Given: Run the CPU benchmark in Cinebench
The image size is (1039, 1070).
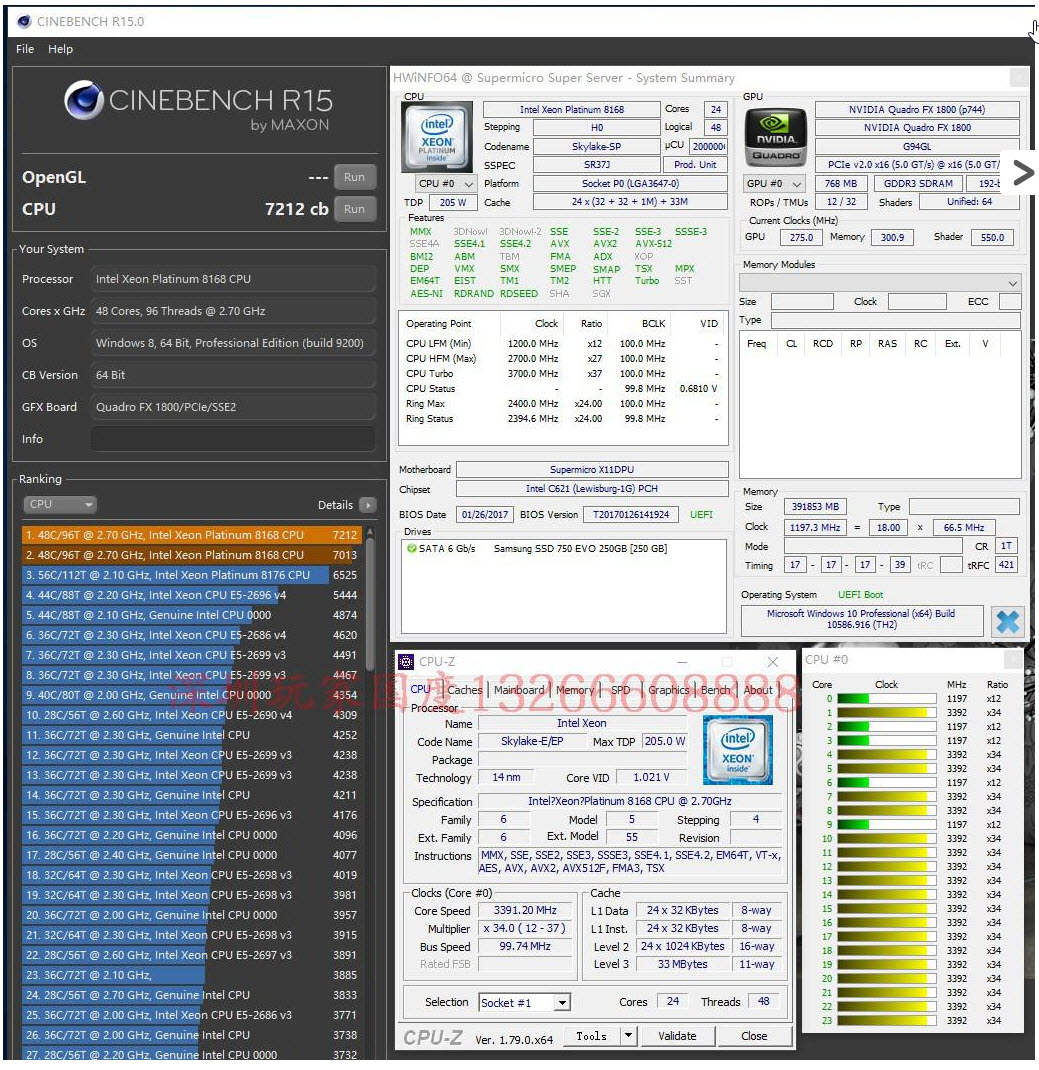Looking at the screenshot, I should [x=355, y=209].
